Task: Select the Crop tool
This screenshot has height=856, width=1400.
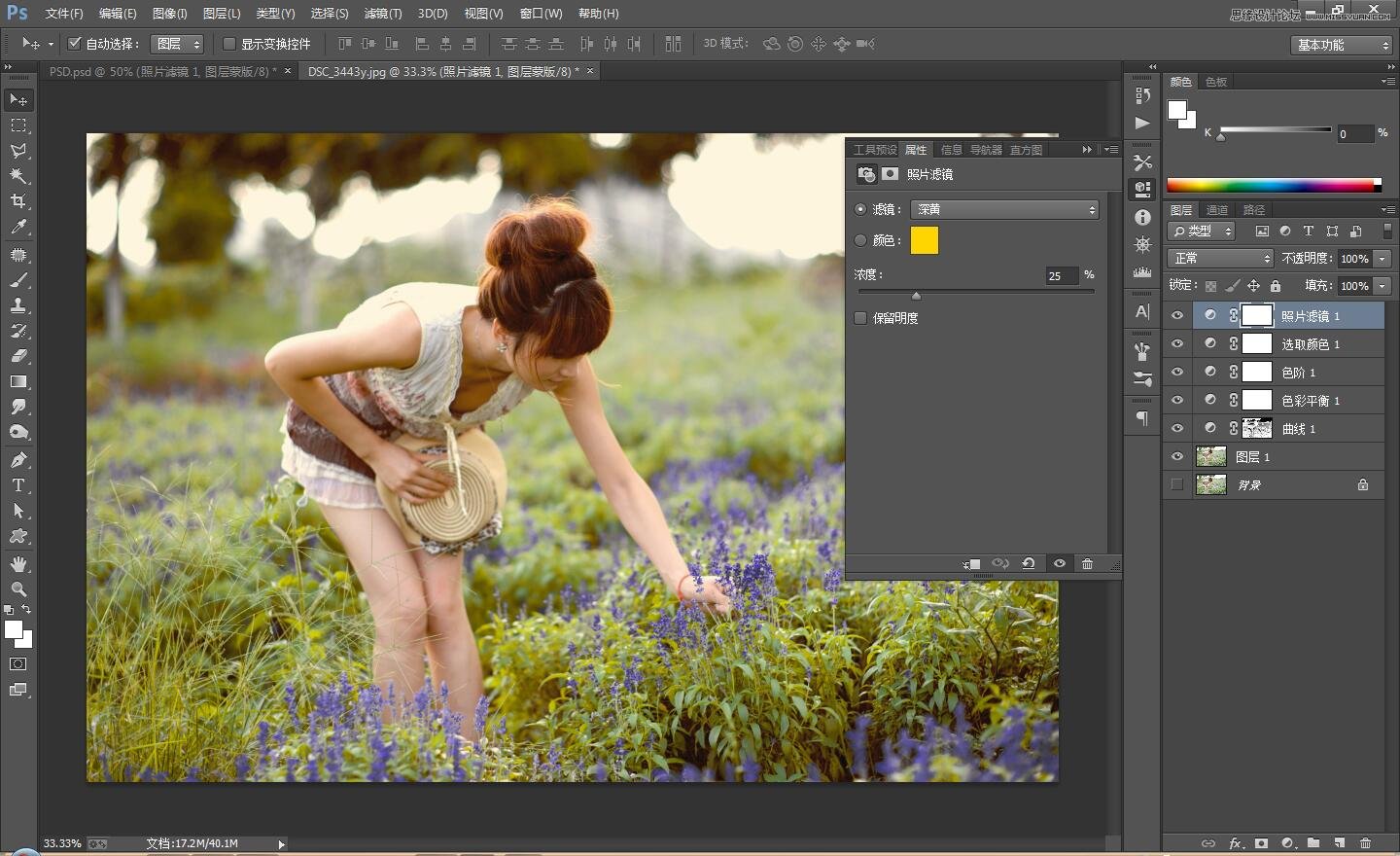Action: 18,202
